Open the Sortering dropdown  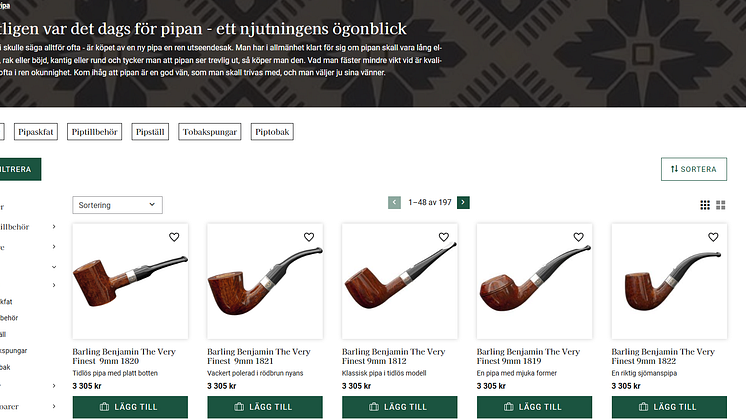[x=118, y=205]
